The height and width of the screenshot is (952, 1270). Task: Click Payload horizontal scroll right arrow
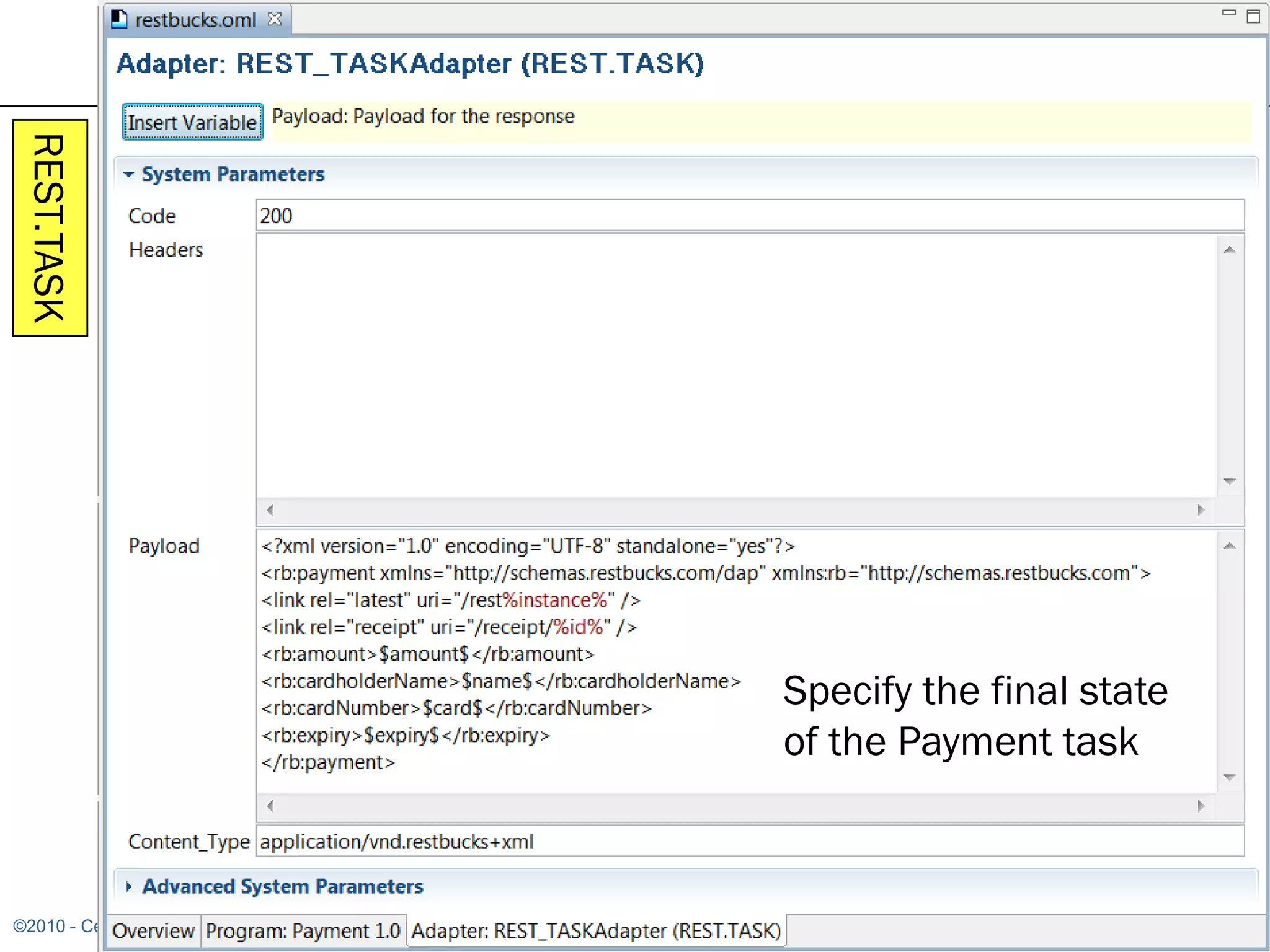(x=1201, y=806)
